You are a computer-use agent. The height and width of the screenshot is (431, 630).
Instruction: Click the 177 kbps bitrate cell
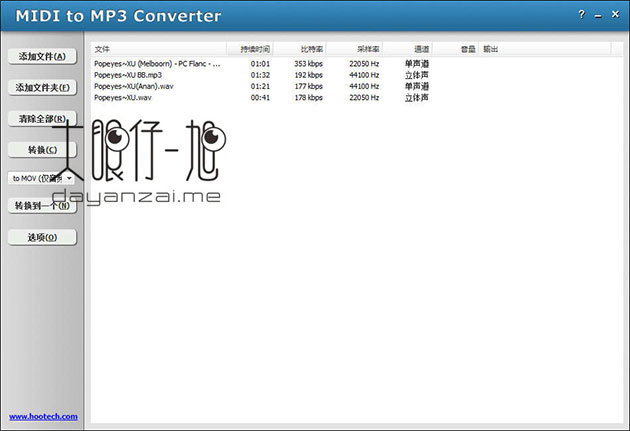(308, 86)
